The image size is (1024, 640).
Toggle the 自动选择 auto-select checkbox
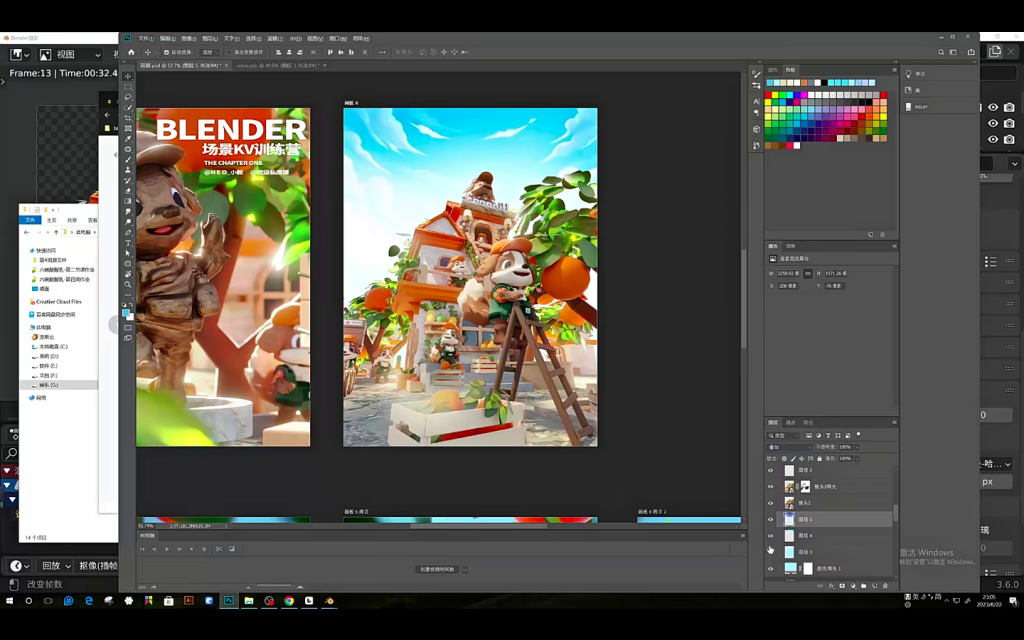click(x=165, y=52)
